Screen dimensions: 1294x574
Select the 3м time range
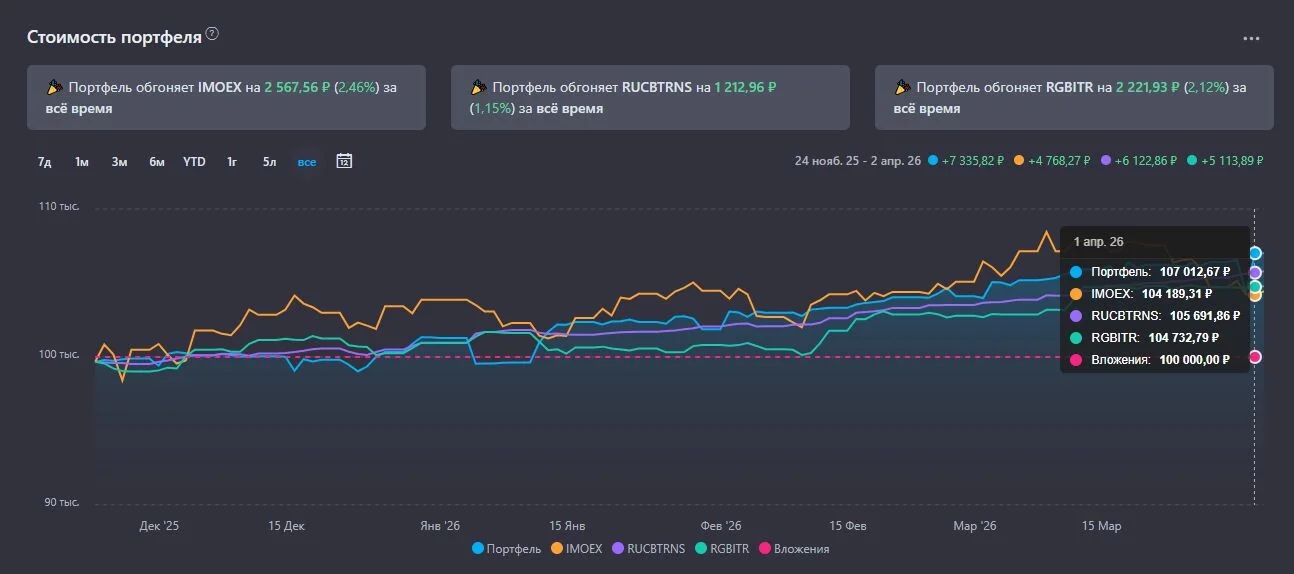coord(119,162)
